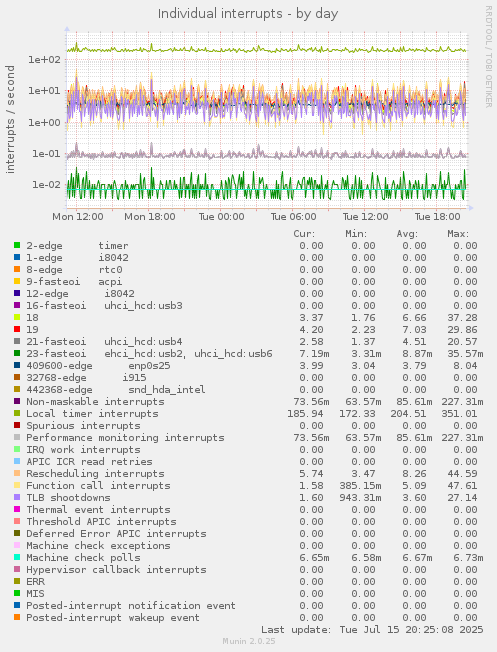Select the Function call interrupts label
497x652 pixels.
pyautogui.click(x=98, y=486)
